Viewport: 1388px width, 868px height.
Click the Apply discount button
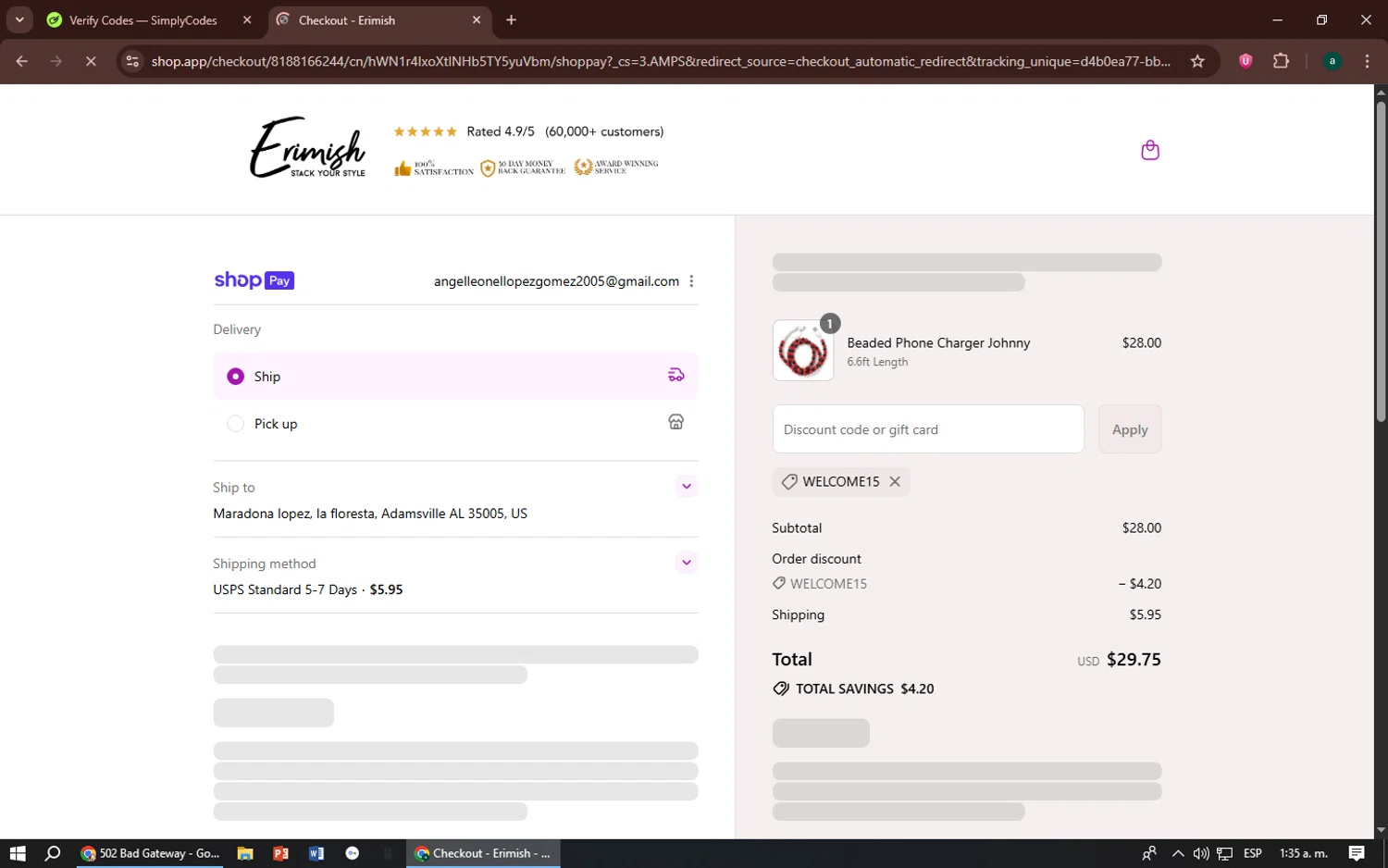(x=1130, y=429)
